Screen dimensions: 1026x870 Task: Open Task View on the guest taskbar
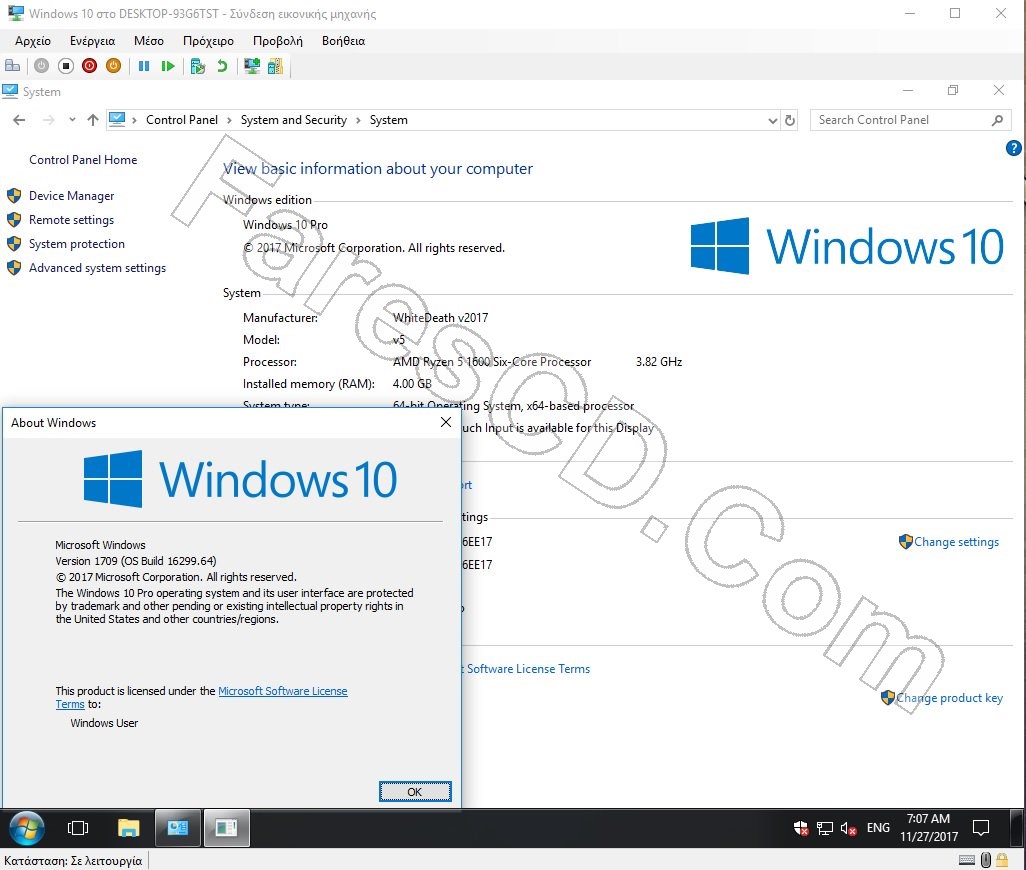click(x=78, y=828)
